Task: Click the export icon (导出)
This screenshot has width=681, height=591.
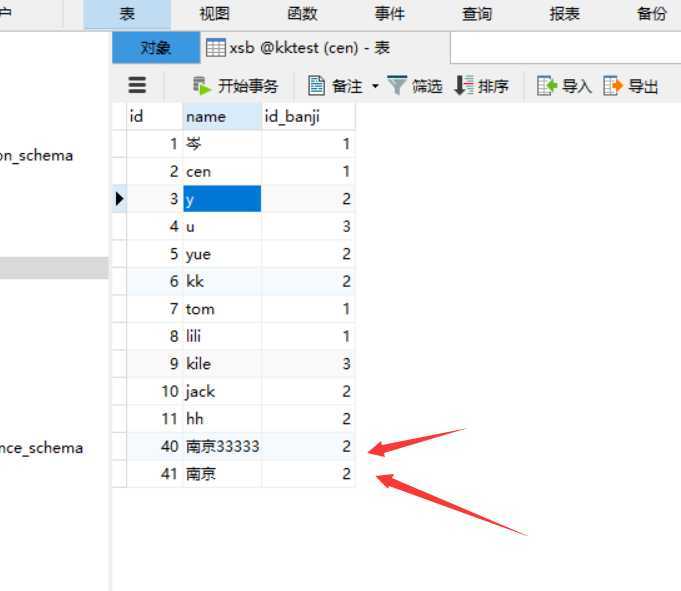Action: pos(613,85)
